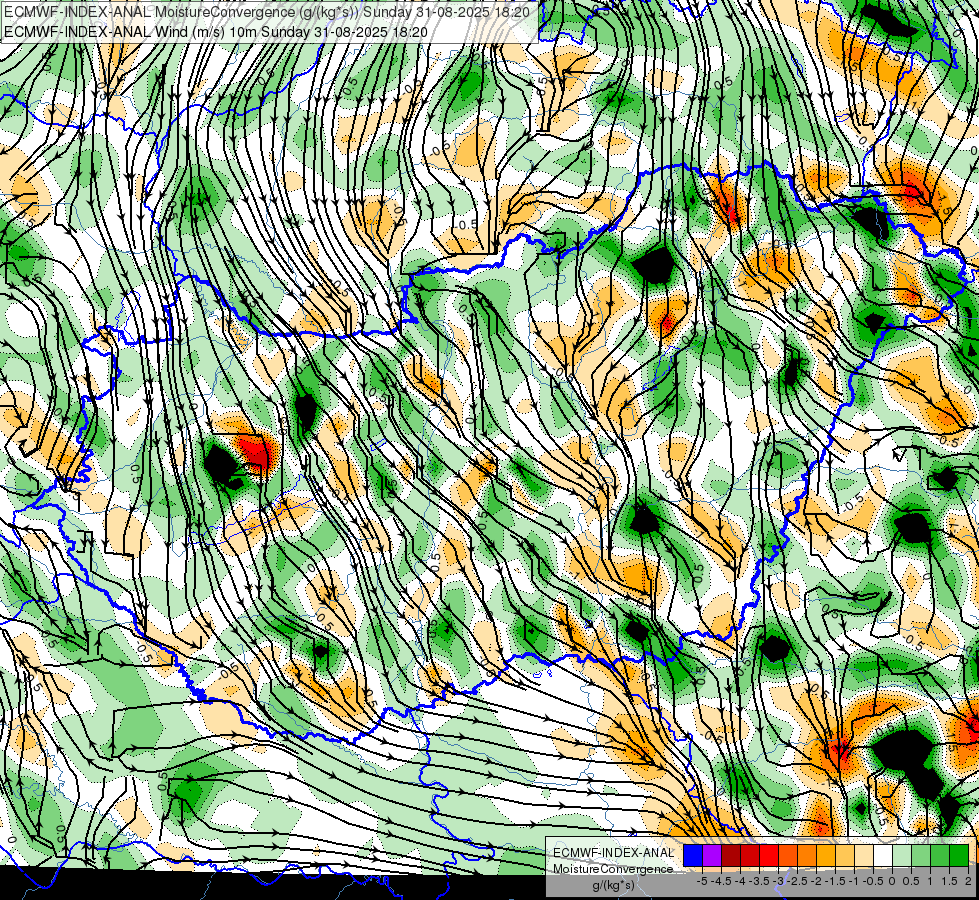979x900 pixels.
Task: Click the legend tick label '-1'
Action: [854, 881]
